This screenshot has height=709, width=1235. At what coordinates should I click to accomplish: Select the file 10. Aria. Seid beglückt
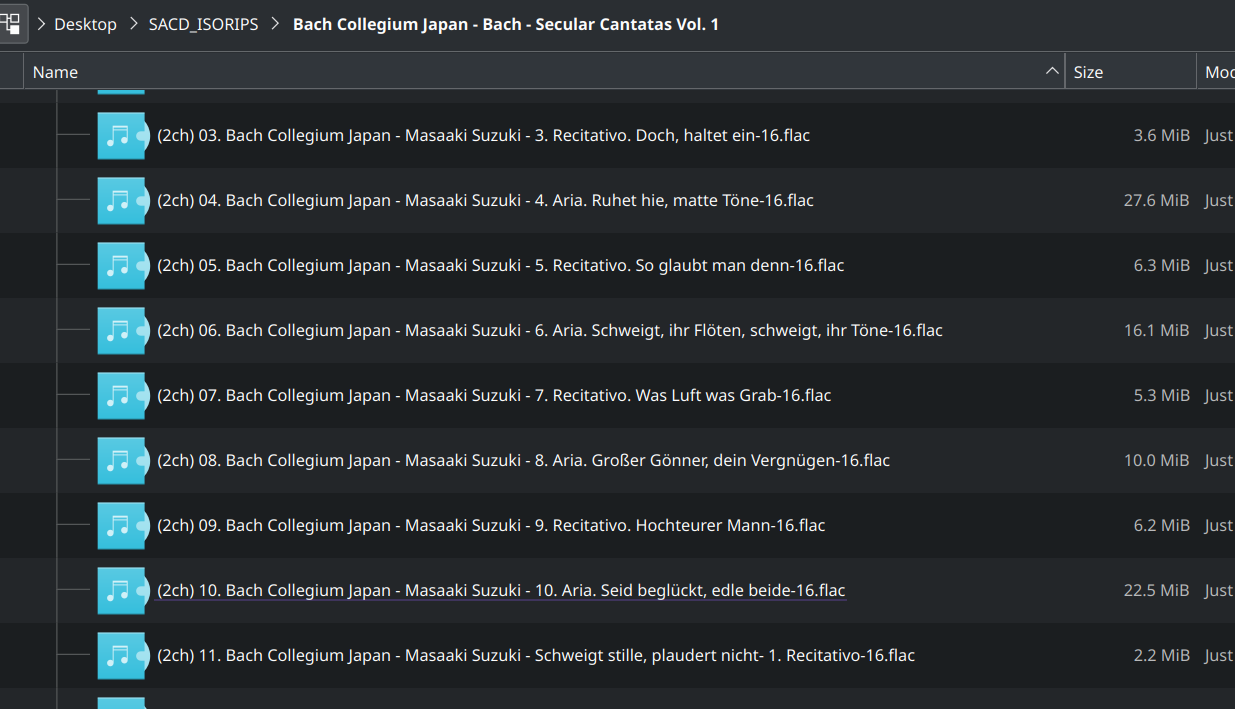tap(501, 590)
